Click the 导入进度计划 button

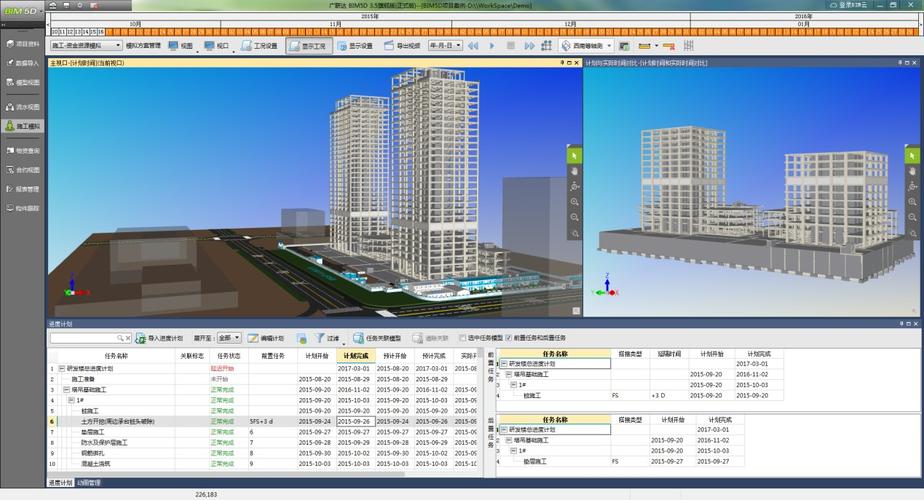159,339
